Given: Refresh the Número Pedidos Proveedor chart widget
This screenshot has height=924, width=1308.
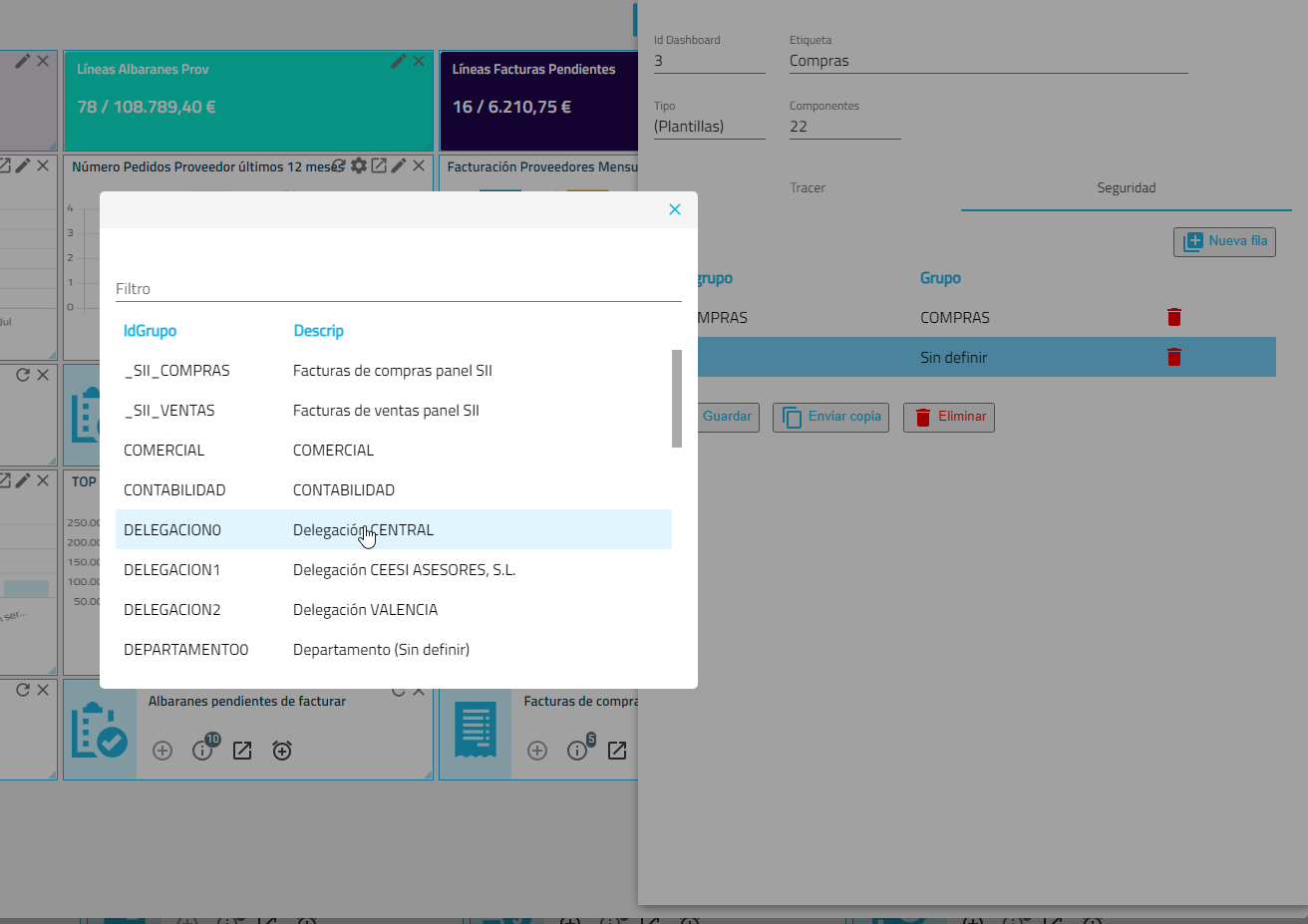Looking at the screenshot, I should pyautogui.click(x=340, y=165).
